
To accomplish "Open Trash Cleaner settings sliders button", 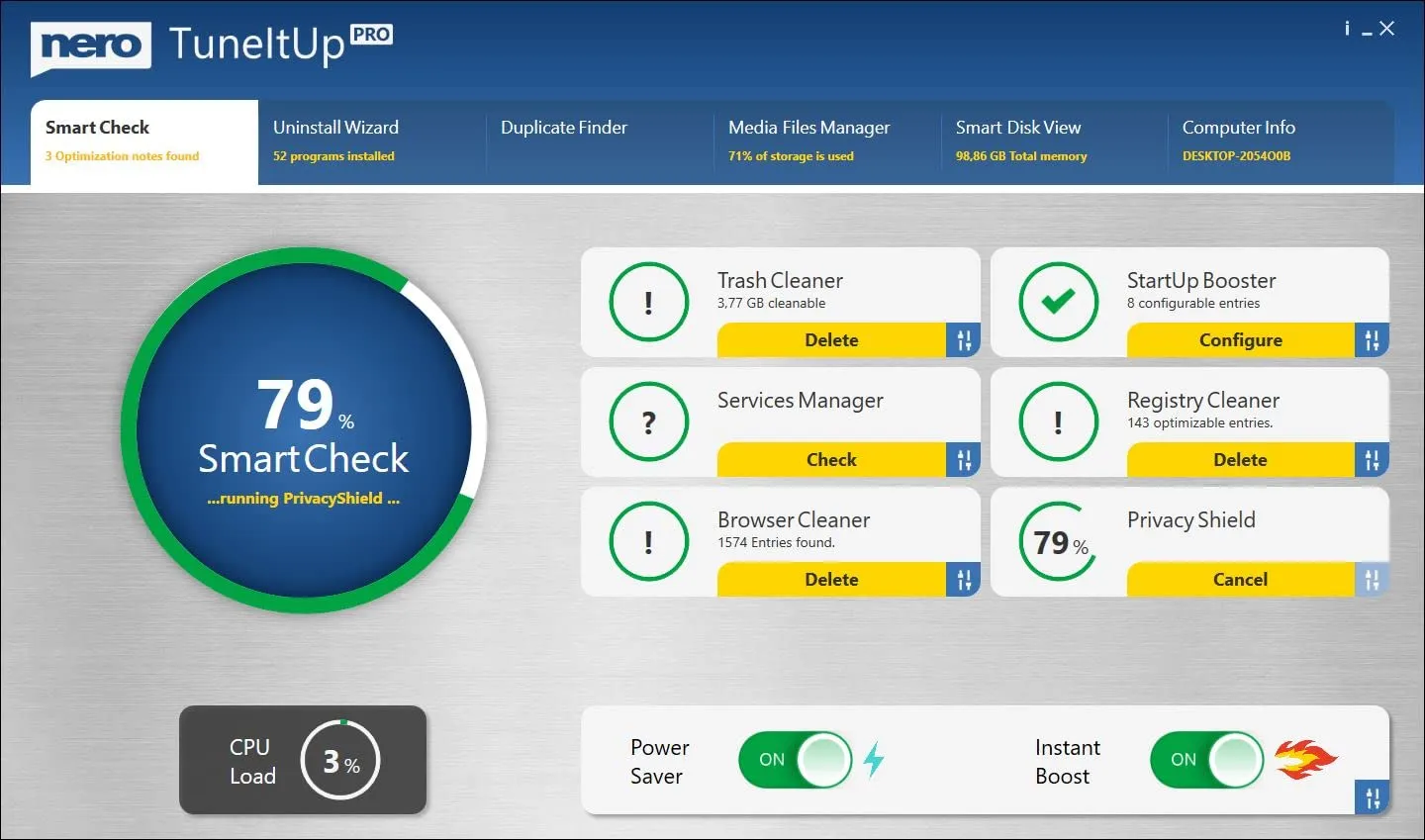I will pyautogui.click(x=963, y=340).
